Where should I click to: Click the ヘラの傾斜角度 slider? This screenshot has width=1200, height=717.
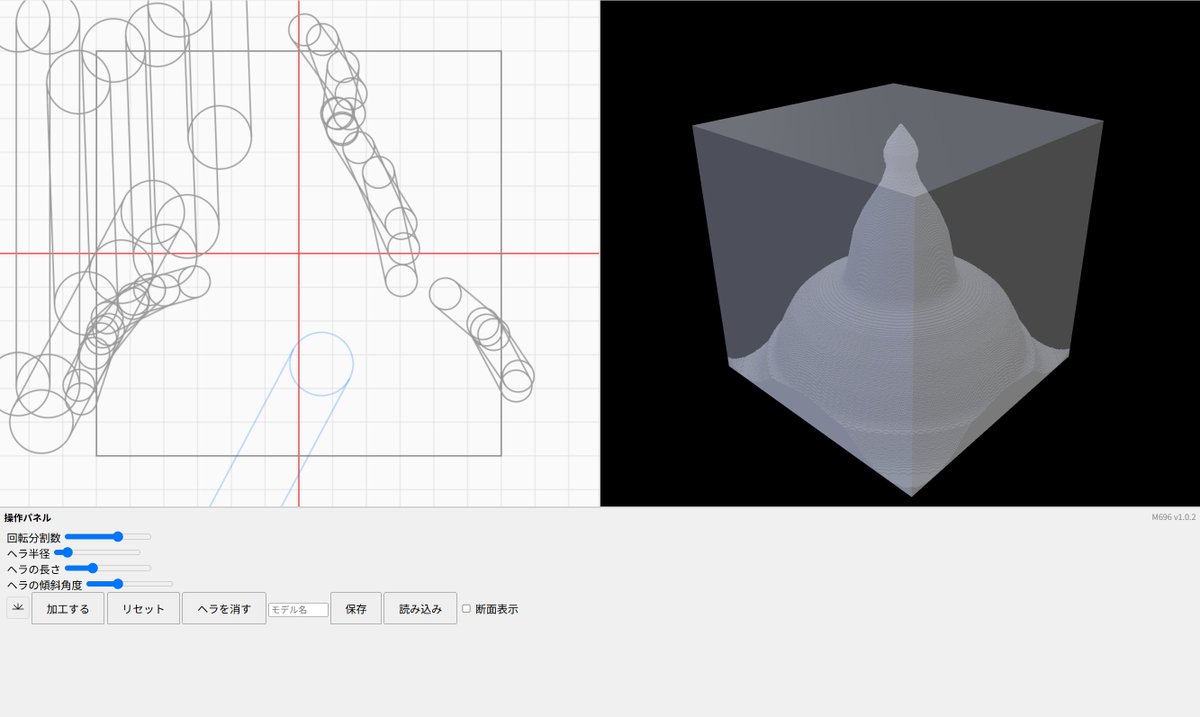click(130, 584)
